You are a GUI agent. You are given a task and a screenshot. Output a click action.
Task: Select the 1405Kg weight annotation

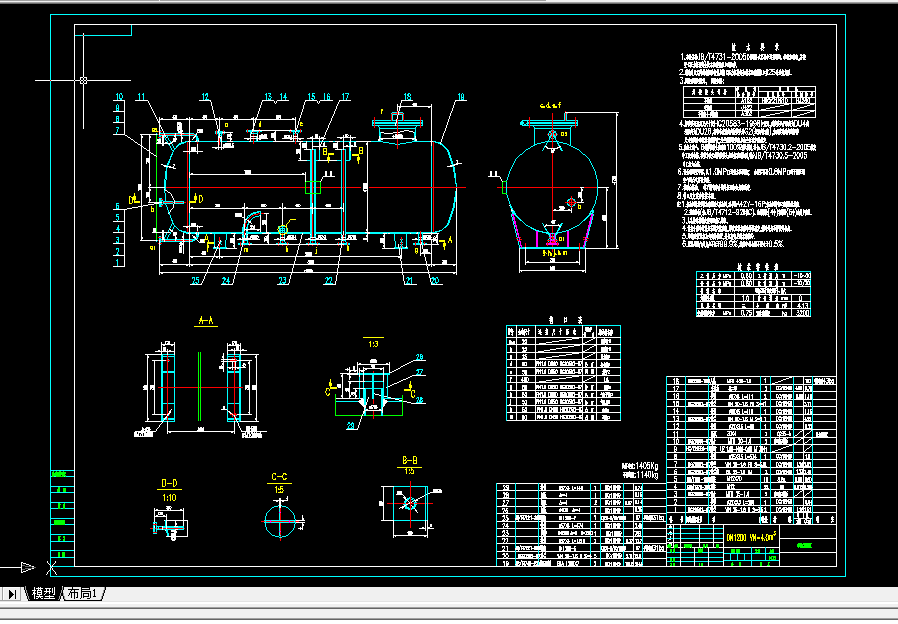pos(640,466)
